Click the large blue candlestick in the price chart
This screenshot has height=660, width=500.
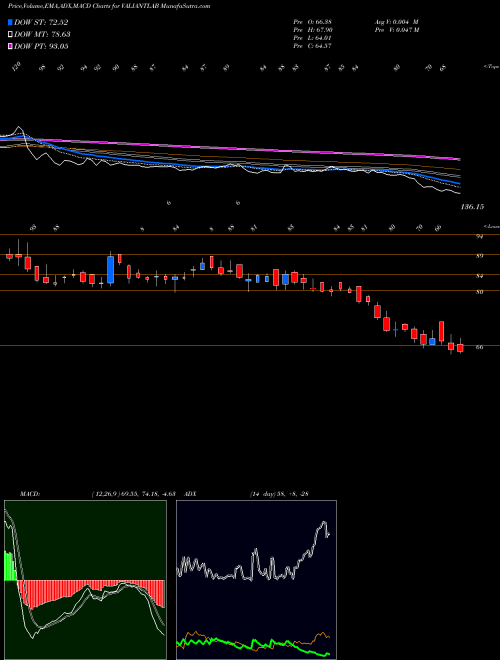pyautogui.click(x=110, y=269)
